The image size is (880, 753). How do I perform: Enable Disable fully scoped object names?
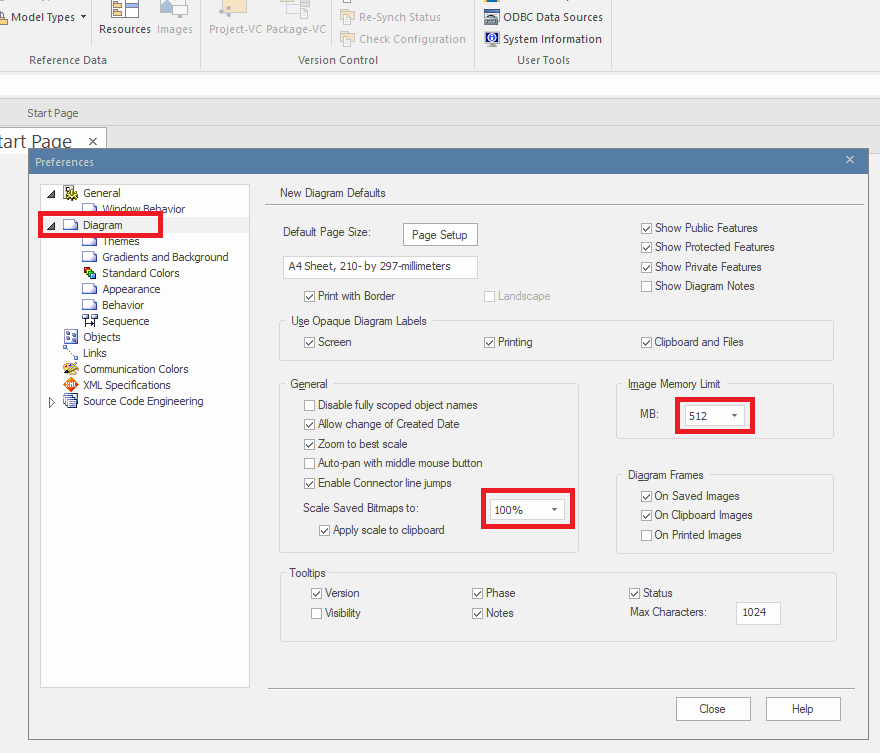point(309,405)
